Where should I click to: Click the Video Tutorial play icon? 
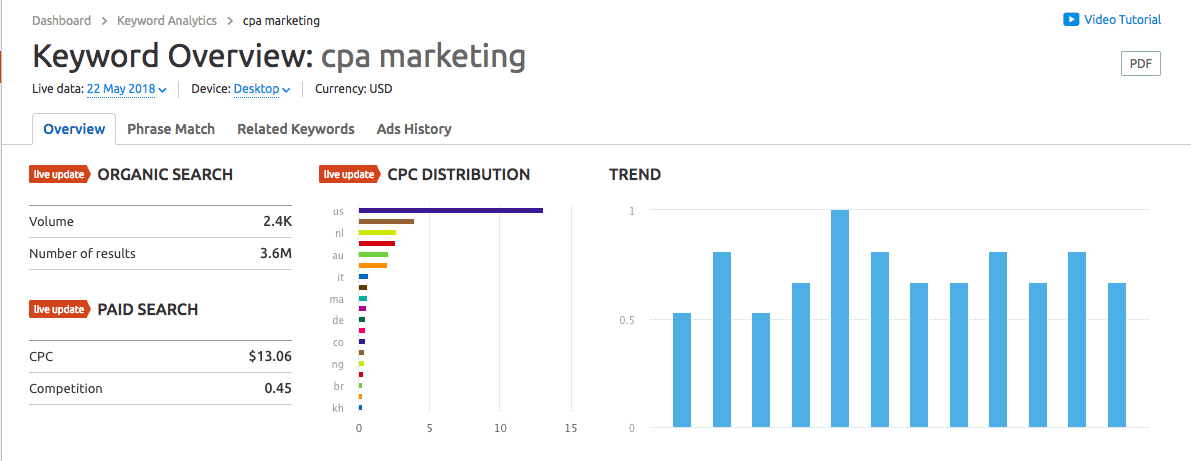tap(1070, 20)
